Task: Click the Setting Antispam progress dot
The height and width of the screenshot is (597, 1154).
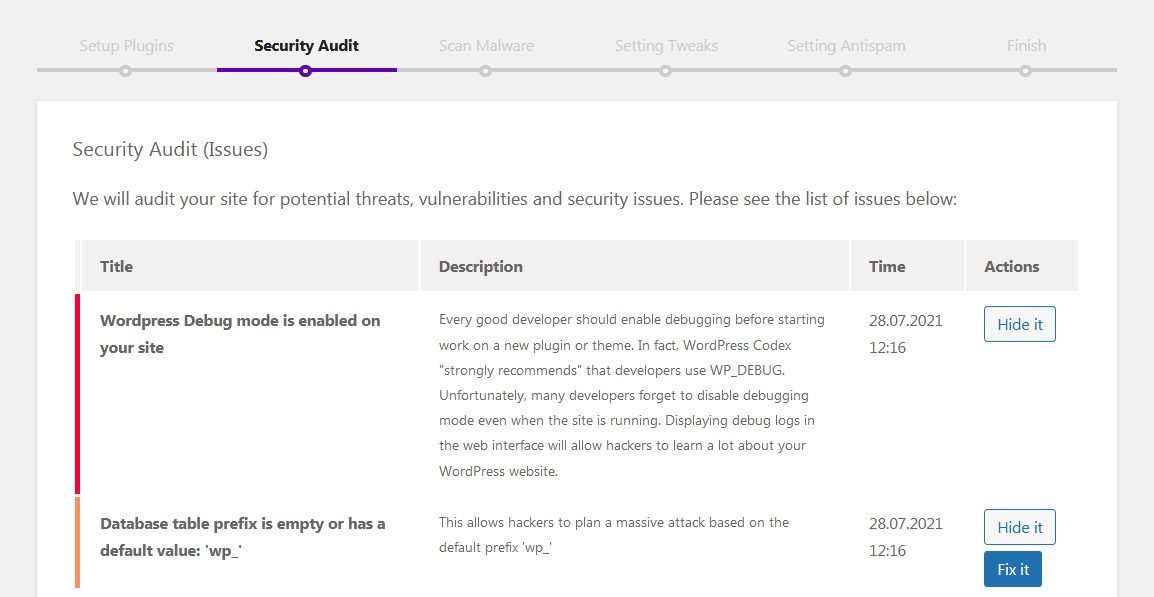Action: [845, 71]
